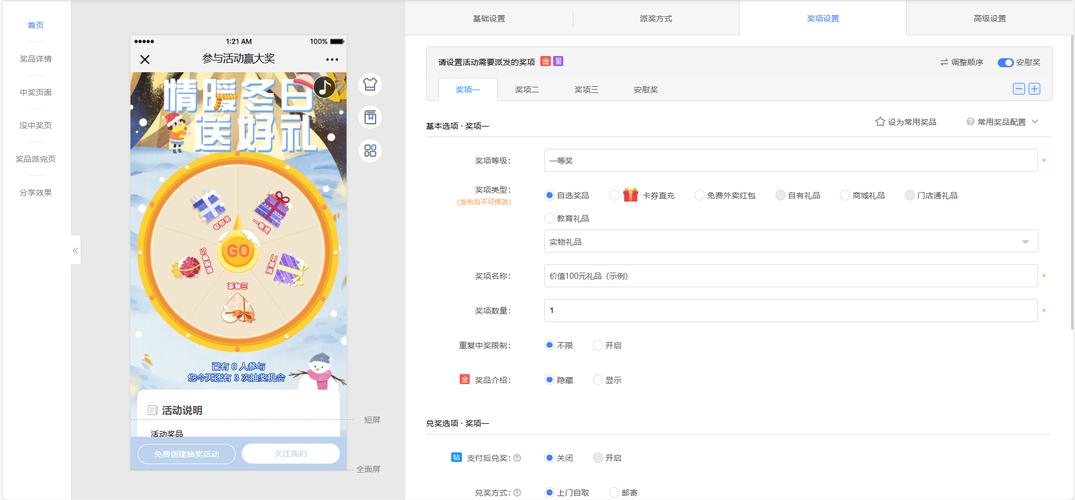
Task: Click 关注我们 button in preview
Action: (x=291, y=454)
